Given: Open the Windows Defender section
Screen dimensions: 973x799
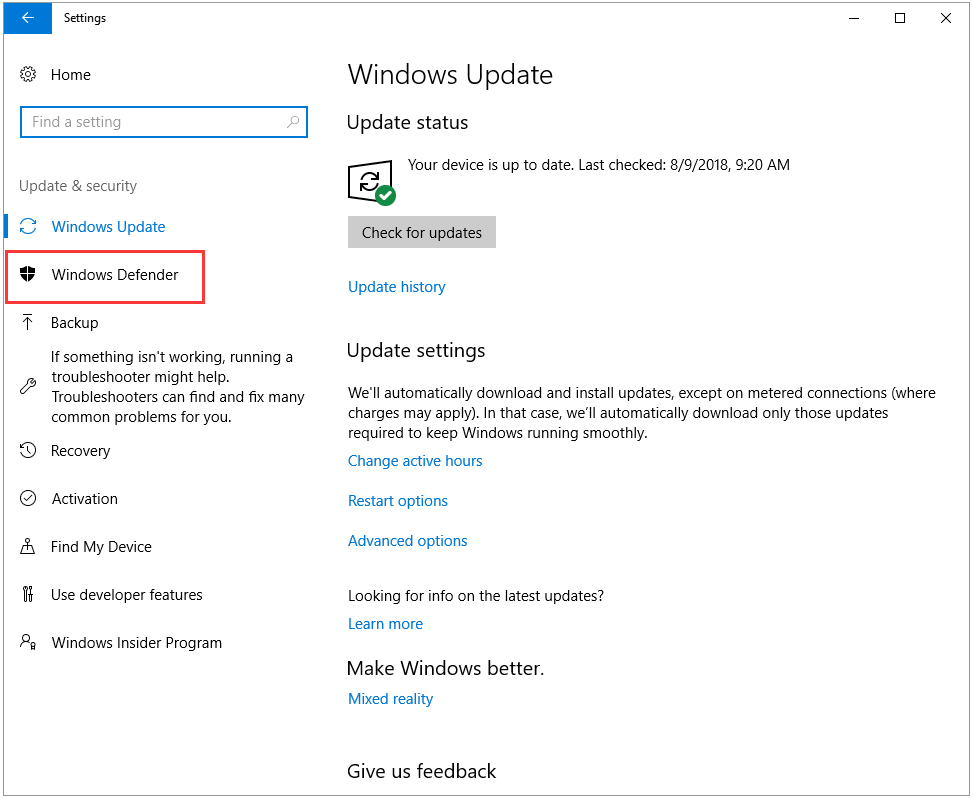Looking at the screenshot, I should (115, 275).
